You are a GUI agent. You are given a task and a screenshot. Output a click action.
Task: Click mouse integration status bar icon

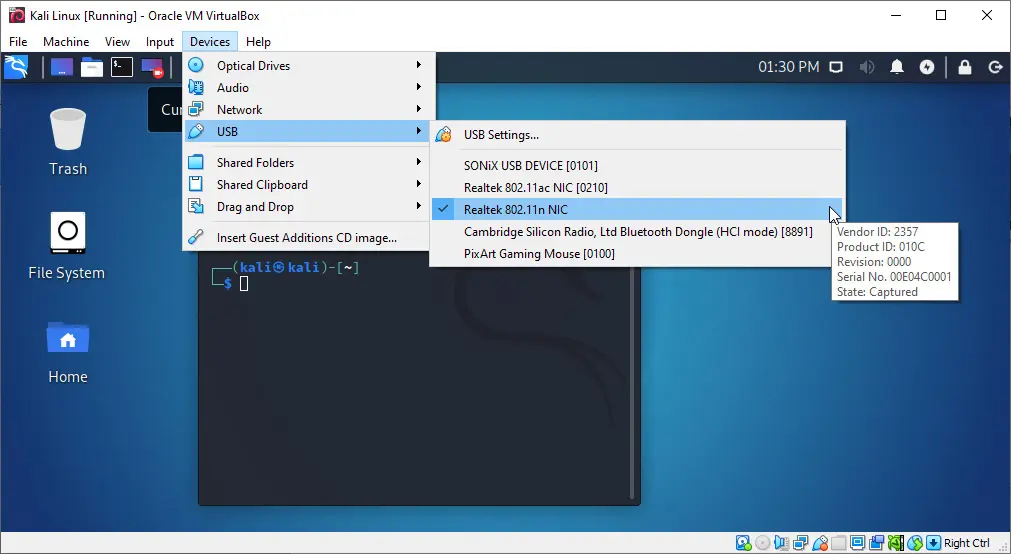click(x=914, y=542)
